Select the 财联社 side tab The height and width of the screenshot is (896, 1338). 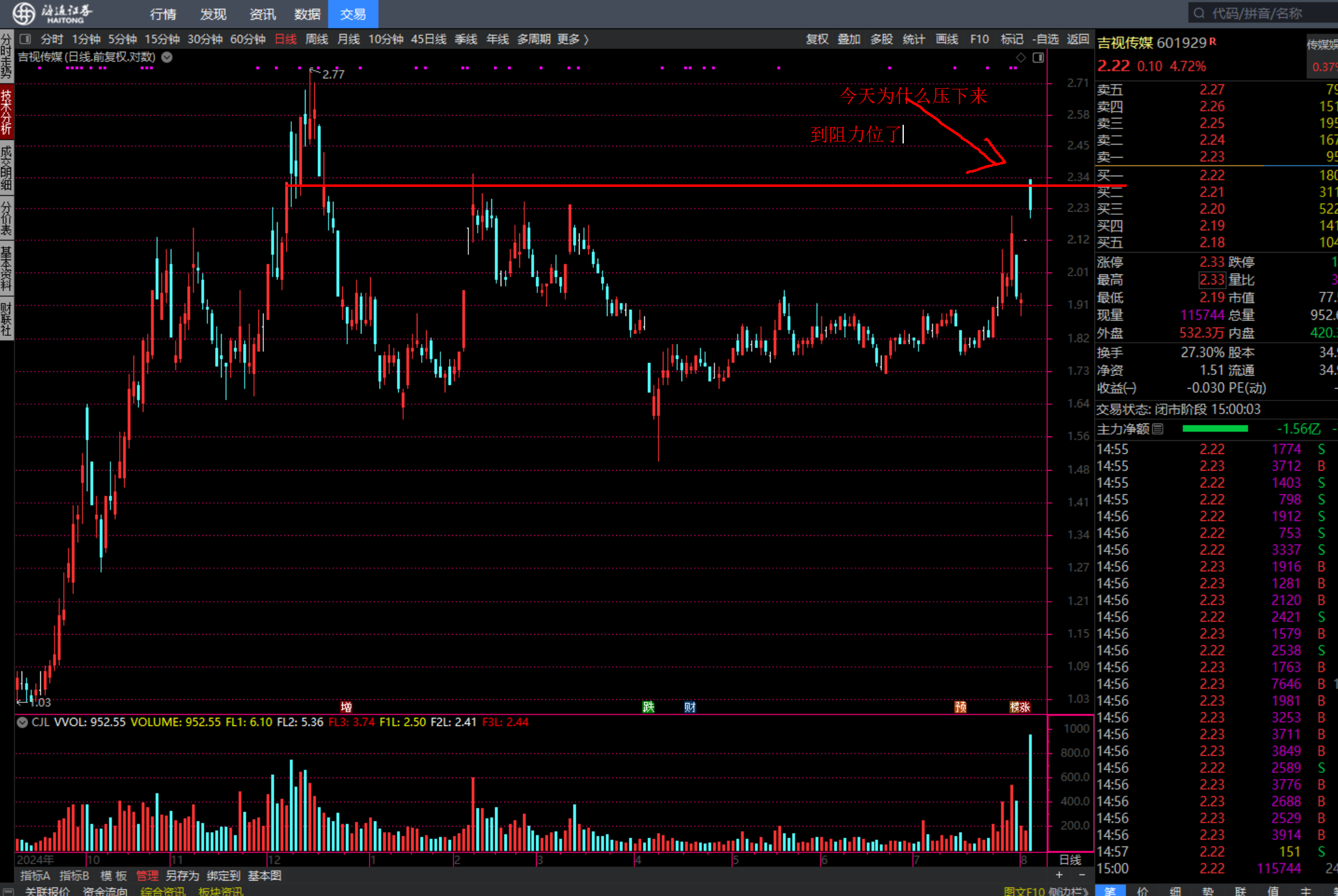click(x=6, y=319)
